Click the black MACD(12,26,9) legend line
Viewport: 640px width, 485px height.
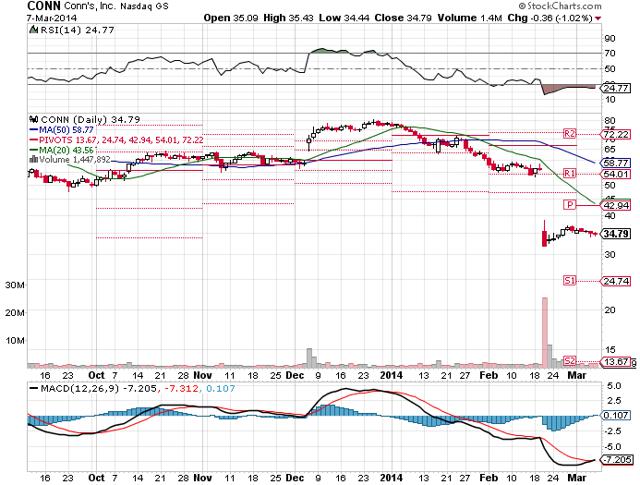(34, 388)
